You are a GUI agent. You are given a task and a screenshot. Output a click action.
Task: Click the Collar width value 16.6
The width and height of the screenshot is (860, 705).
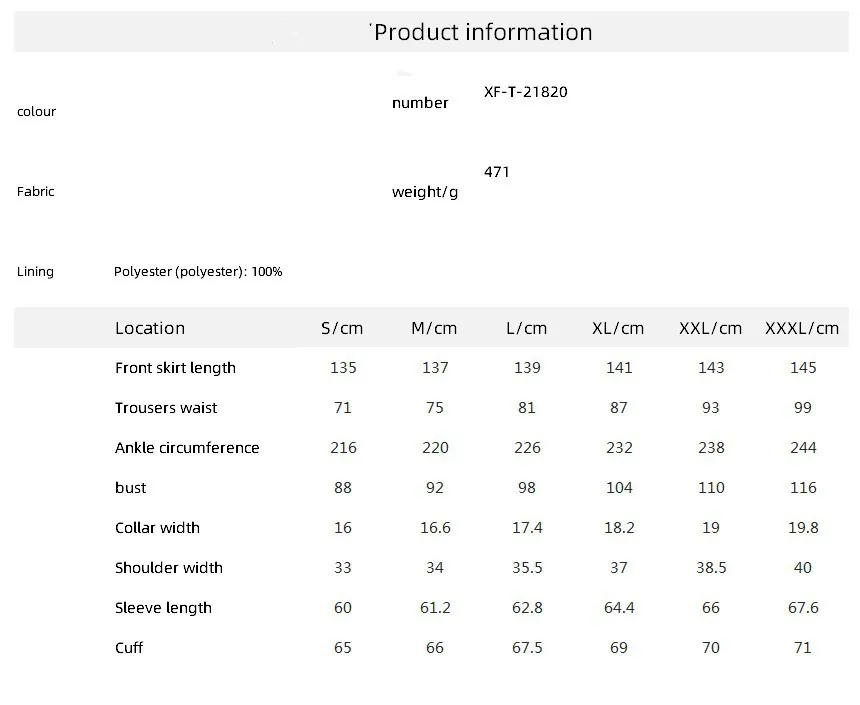435,527
